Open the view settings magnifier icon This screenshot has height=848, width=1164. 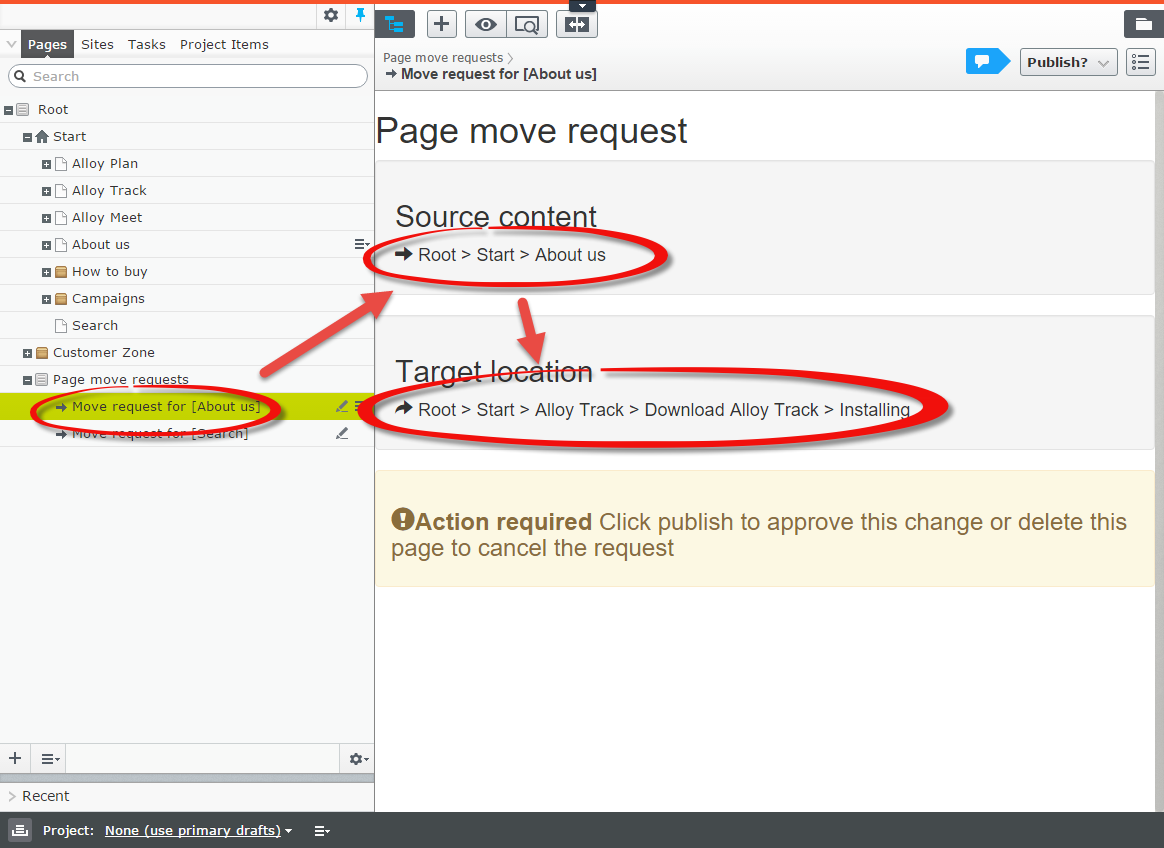tap(526, 25)
